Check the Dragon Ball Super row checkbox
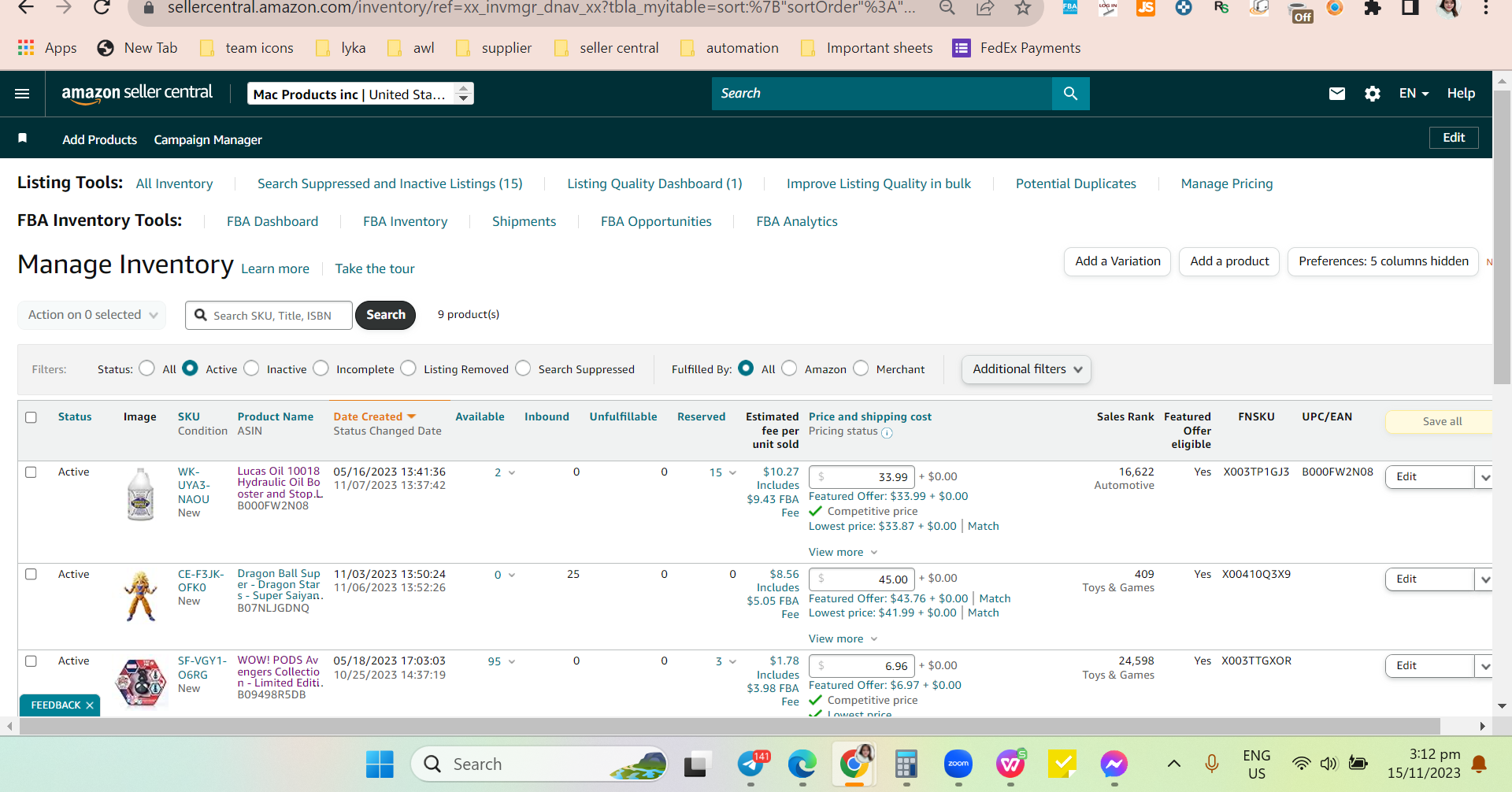Screen dimensions: 1512x792 click(31, 575)
